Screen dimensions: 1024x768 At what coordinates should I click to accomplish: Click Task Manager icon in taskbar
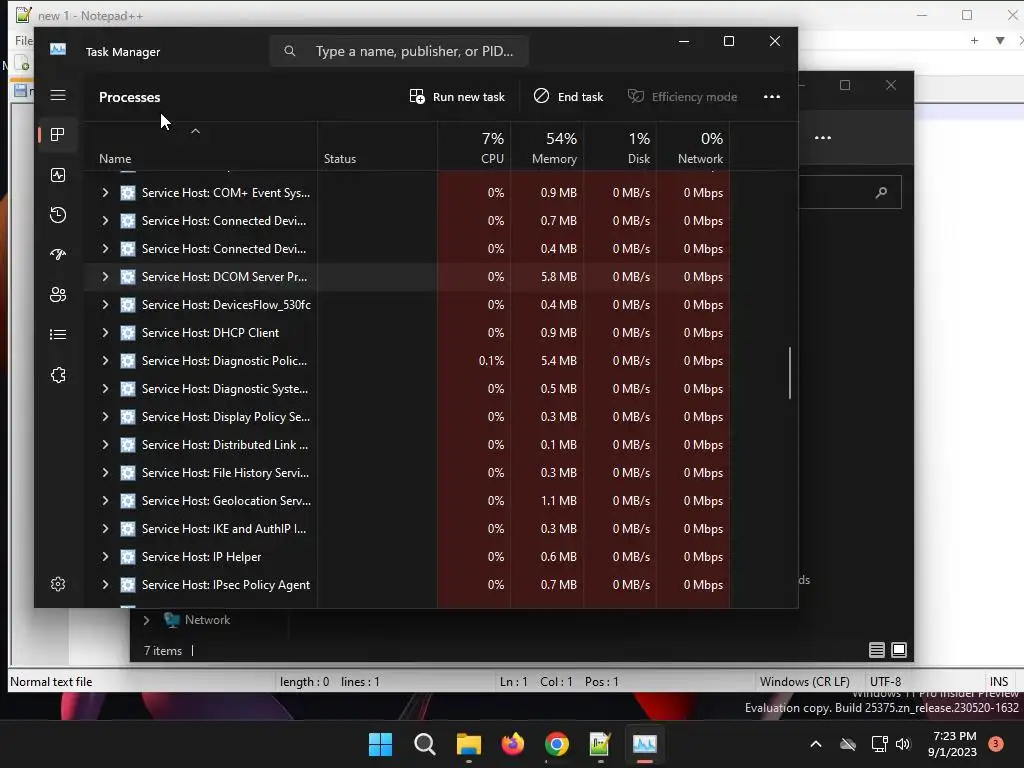point(645,744)
